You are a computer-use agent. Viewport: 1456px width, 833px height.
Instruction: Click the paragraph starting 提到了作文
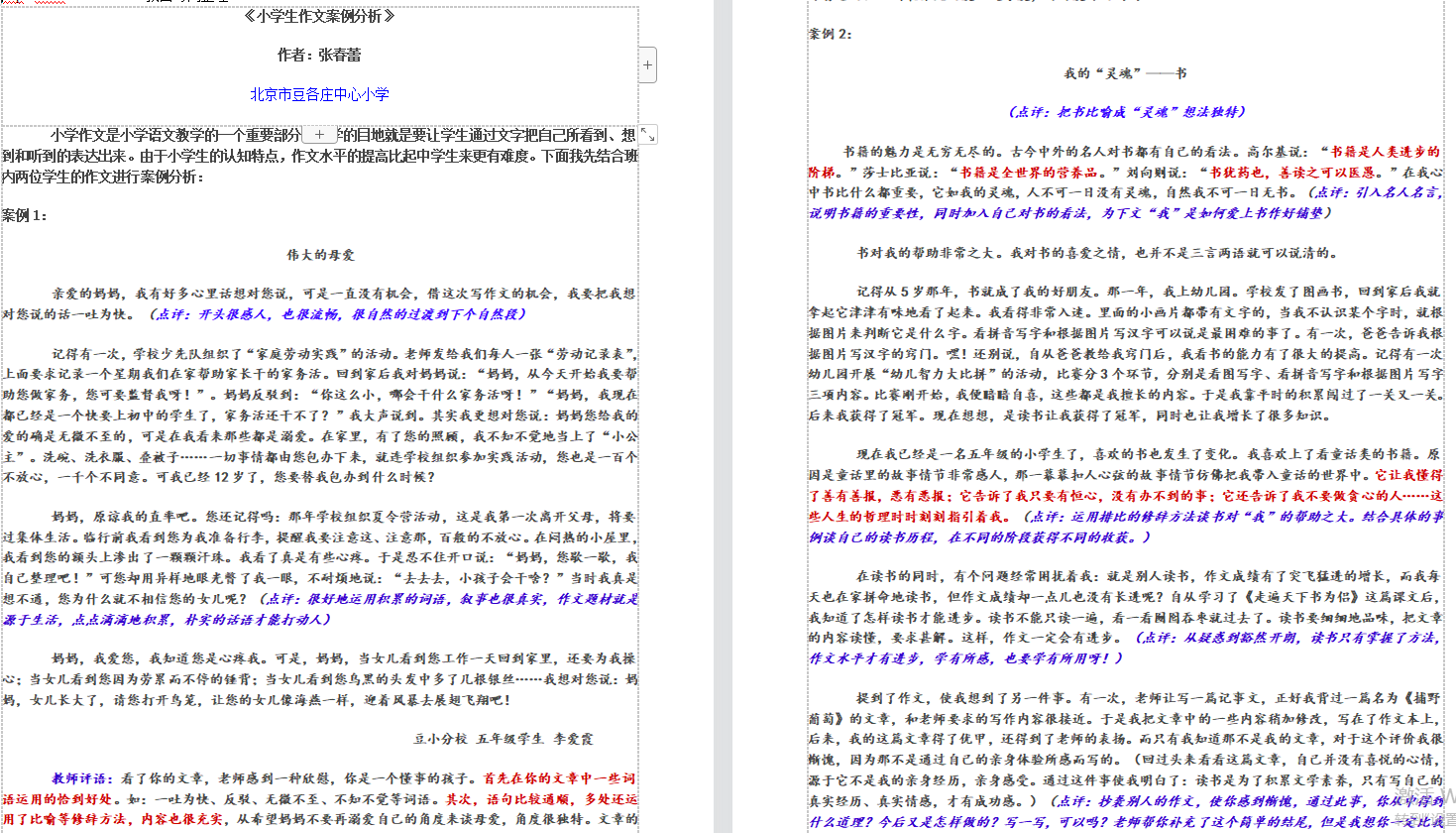coord(1125,760)
